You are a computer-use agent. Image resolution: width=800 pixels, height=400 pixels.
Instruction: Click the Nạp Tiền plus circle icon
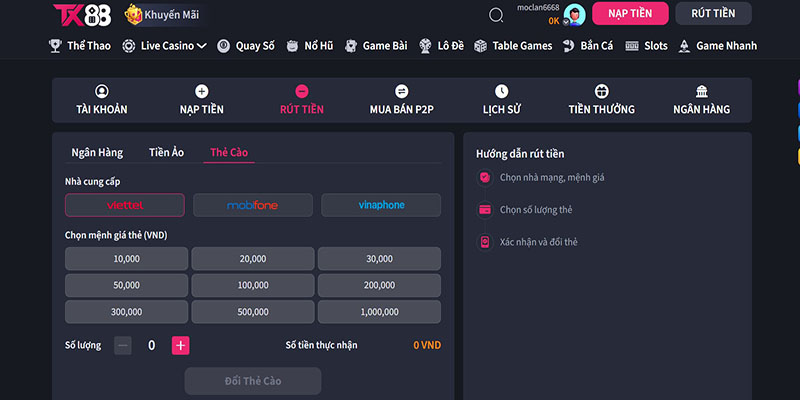[202, 91]
